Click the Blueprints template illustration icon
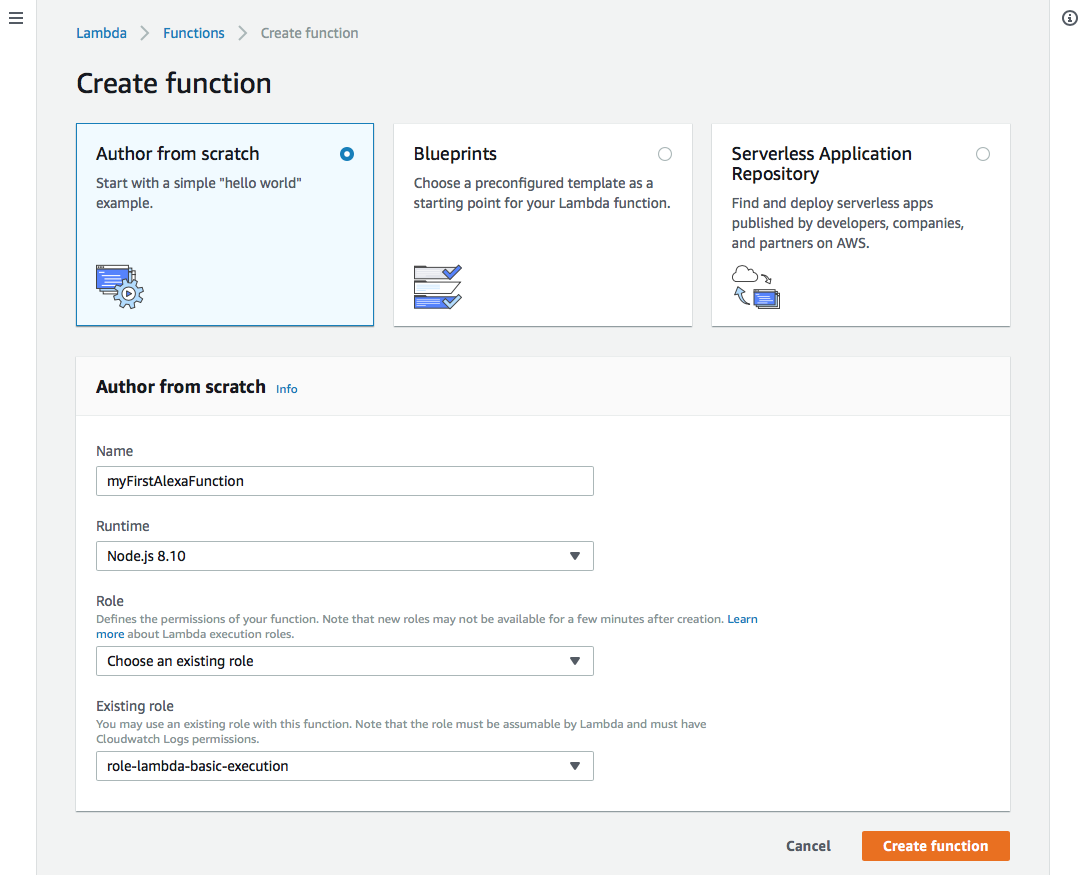Image resolution: width=1087 pixels, height=875 pixels. (x=437, y=286)
